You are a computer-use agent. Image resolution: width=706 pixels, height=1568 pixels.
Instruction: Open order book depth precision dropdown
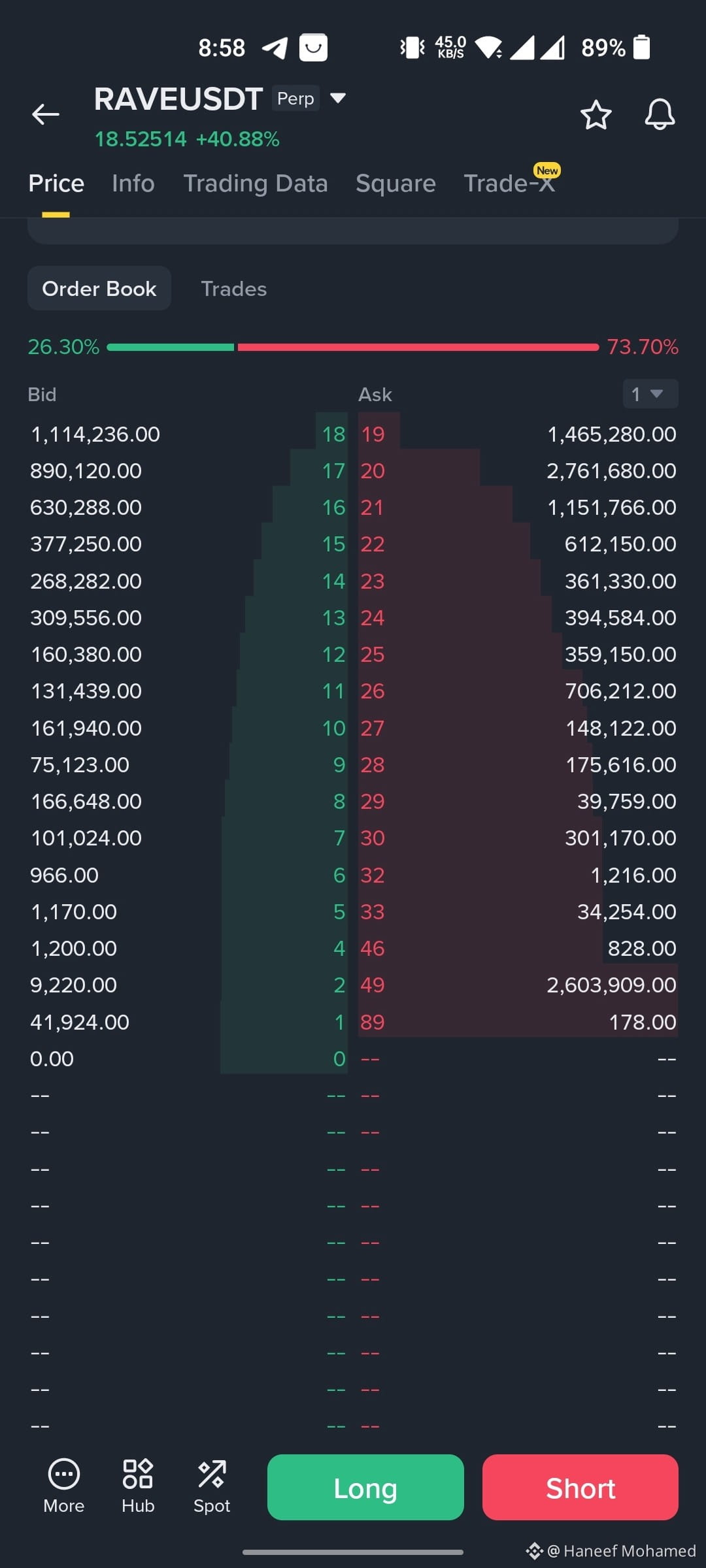[650, 394]
